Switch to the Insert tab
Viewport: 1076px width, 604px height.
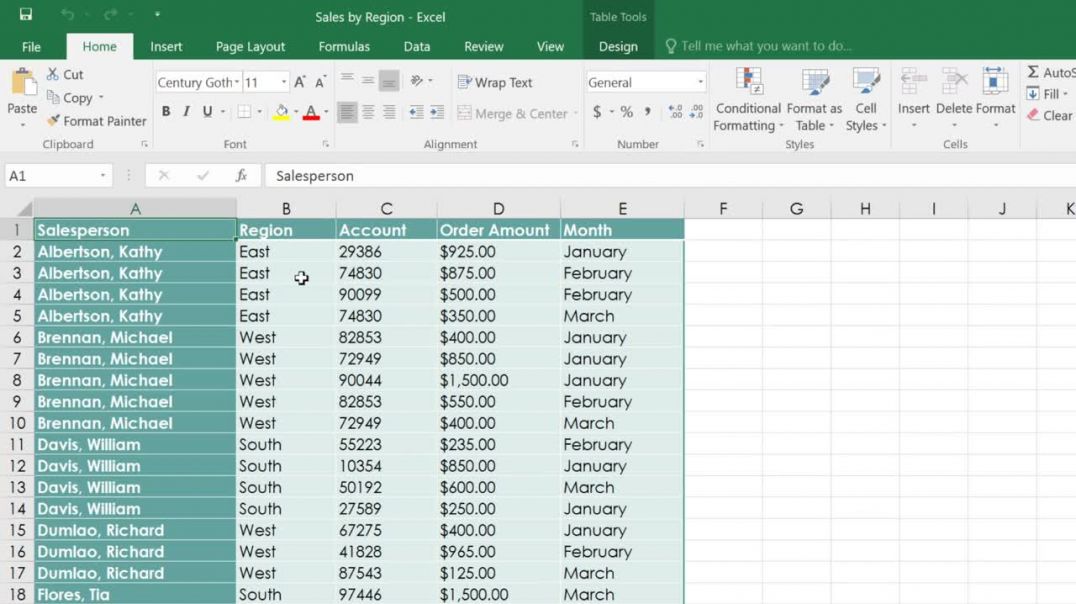coord(166,47)
